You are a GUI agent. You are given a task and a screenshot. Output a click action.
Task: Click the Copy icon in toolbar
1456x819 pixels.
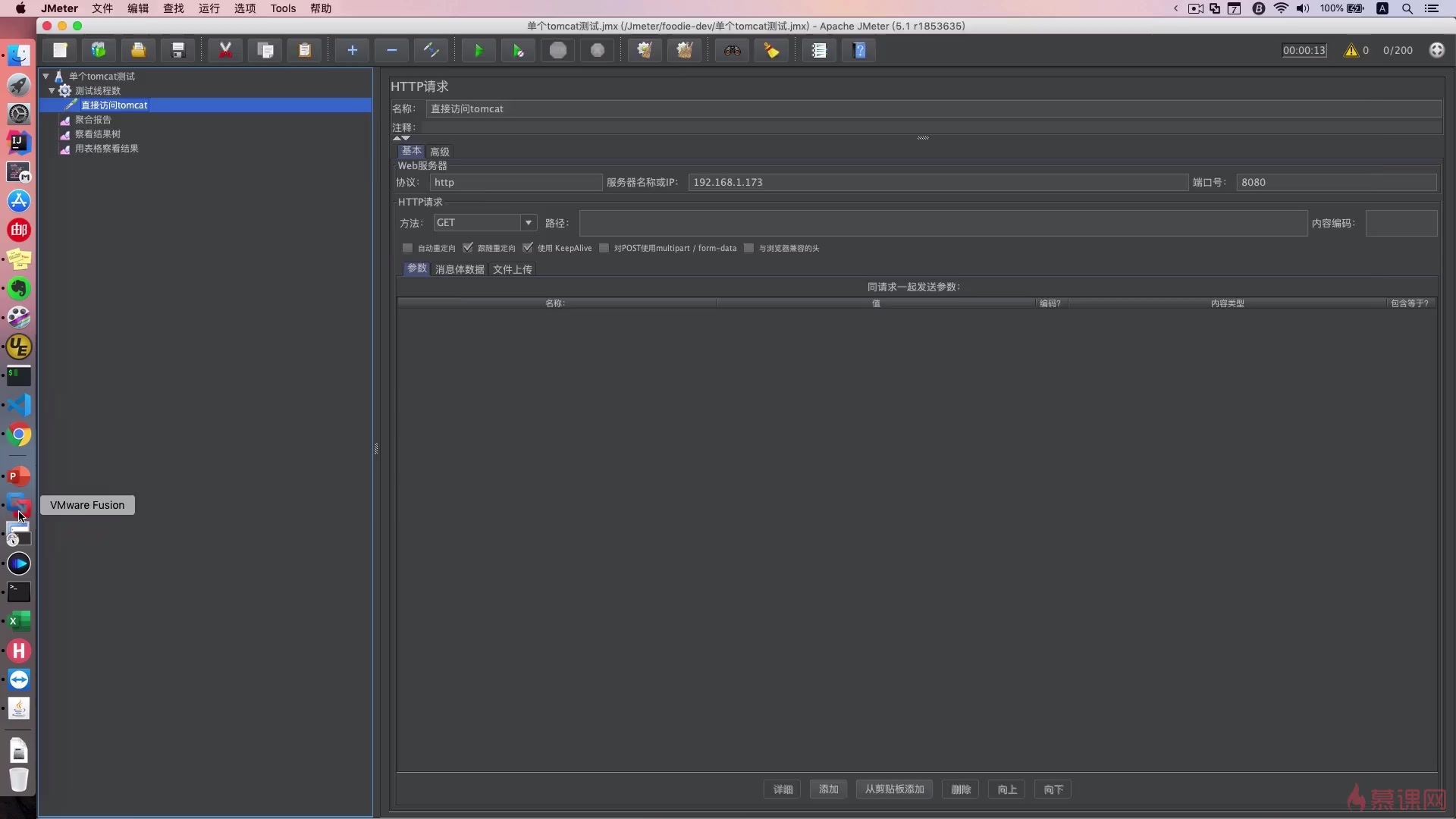(265, 50)
